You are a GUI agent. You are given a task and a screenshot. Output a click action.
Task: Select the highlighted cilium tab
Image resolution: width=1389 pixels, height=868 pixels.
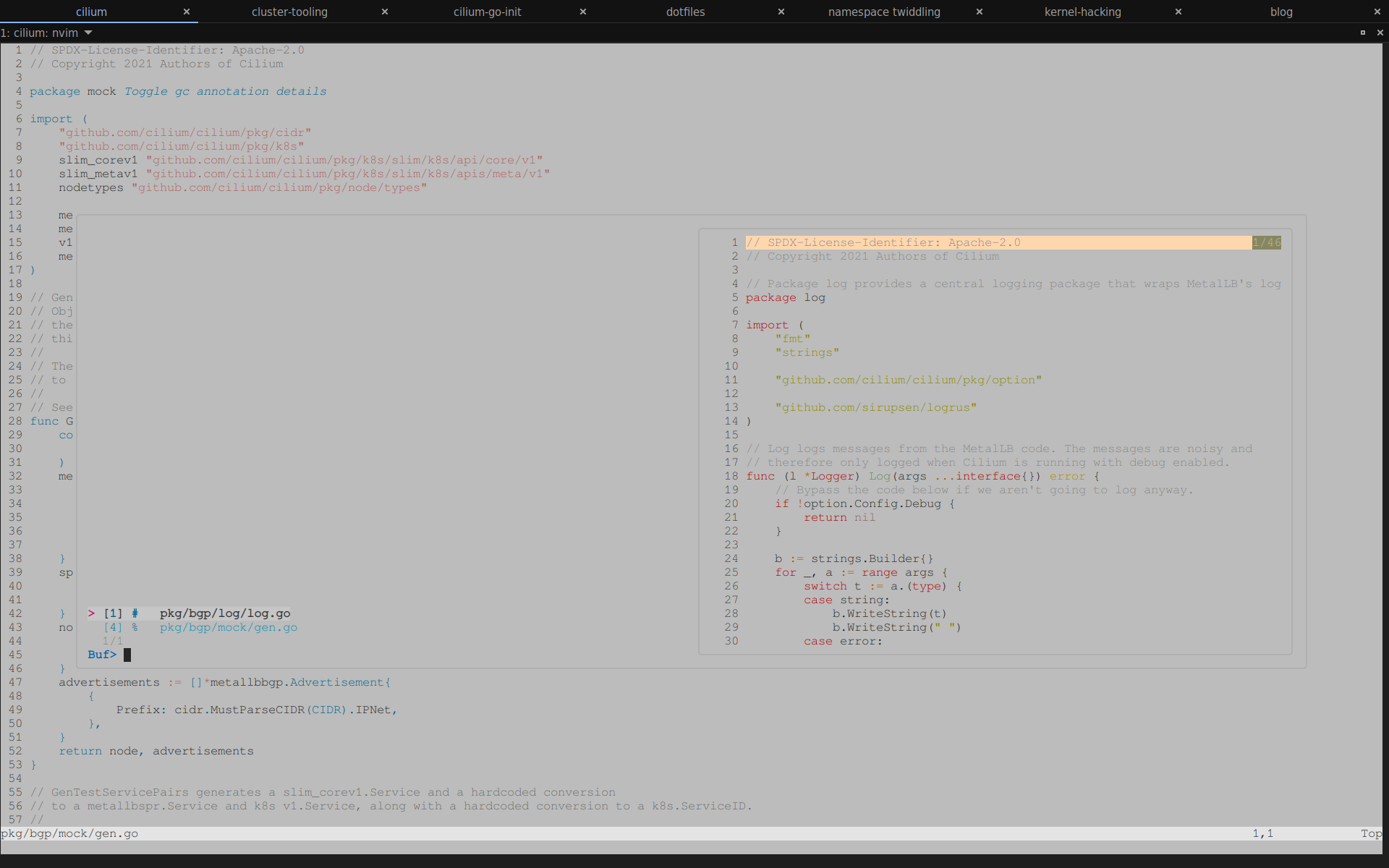click(92, 12)
